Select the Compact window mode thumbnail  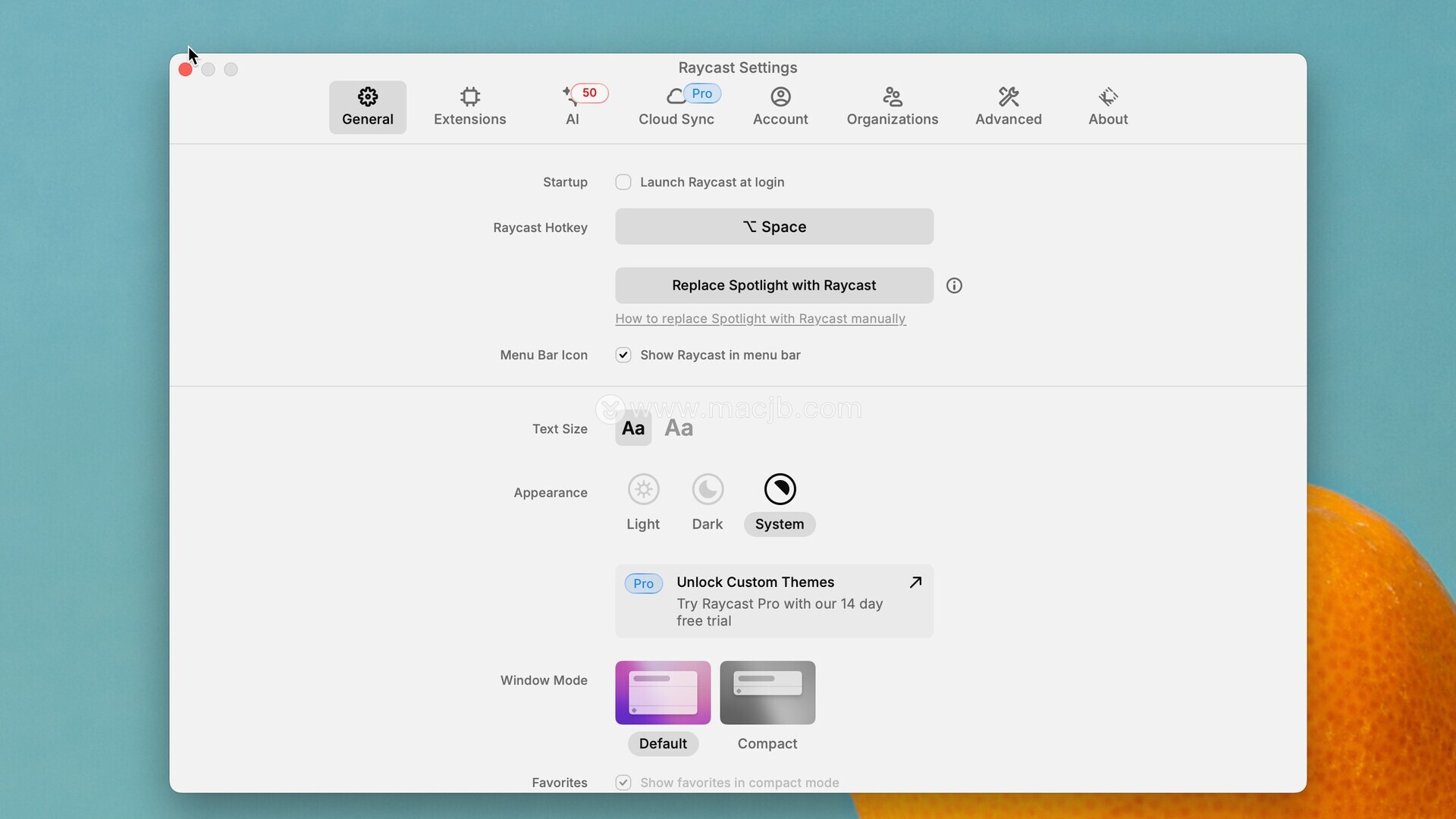(767, 692)
